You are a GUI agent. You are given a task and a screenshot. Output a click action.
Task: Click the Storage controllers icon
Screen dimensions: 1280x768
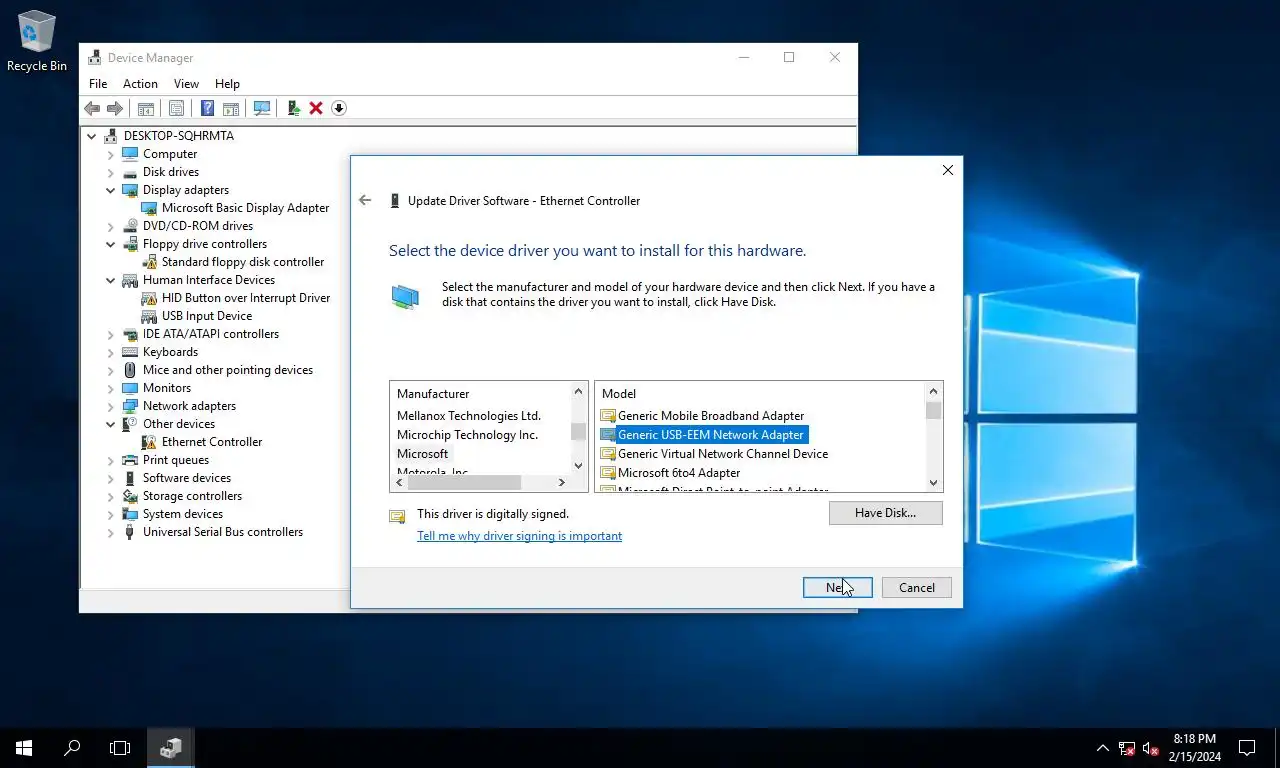[x=130, y=496]
